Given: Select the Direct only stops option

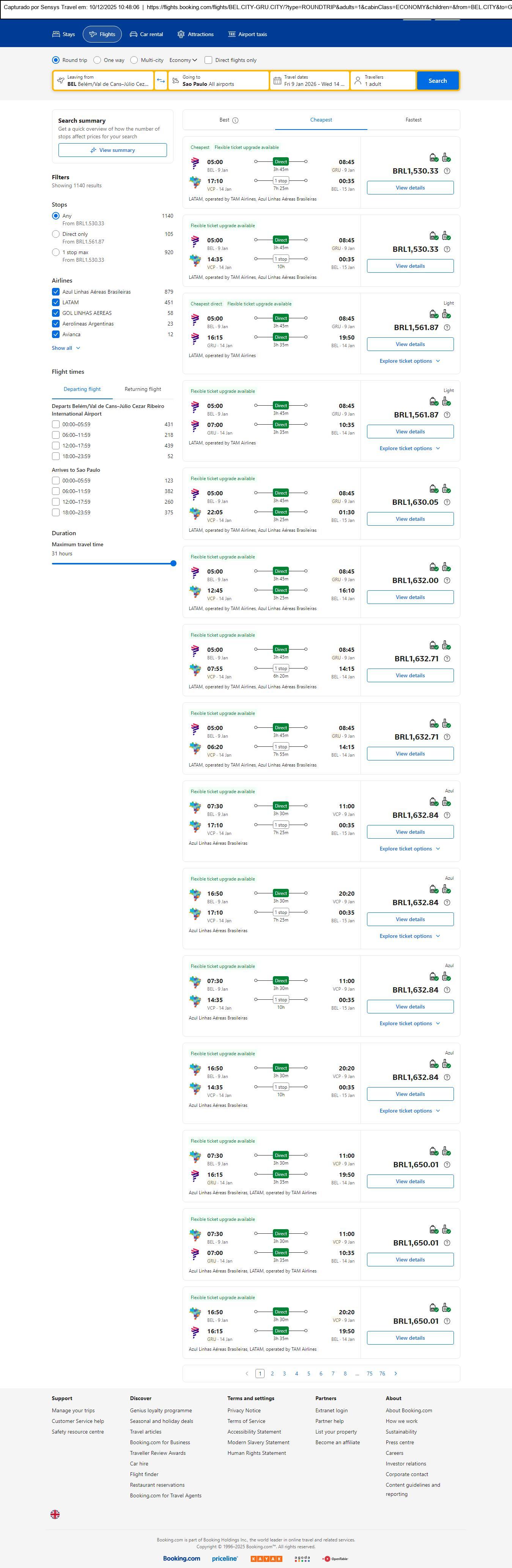Looking at the screenshot, I should pos(56,234).
